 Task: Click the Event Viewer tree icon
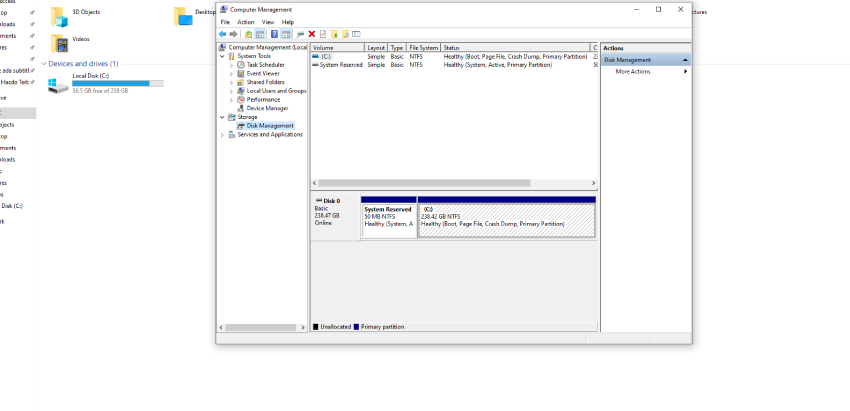pos(241,74)
